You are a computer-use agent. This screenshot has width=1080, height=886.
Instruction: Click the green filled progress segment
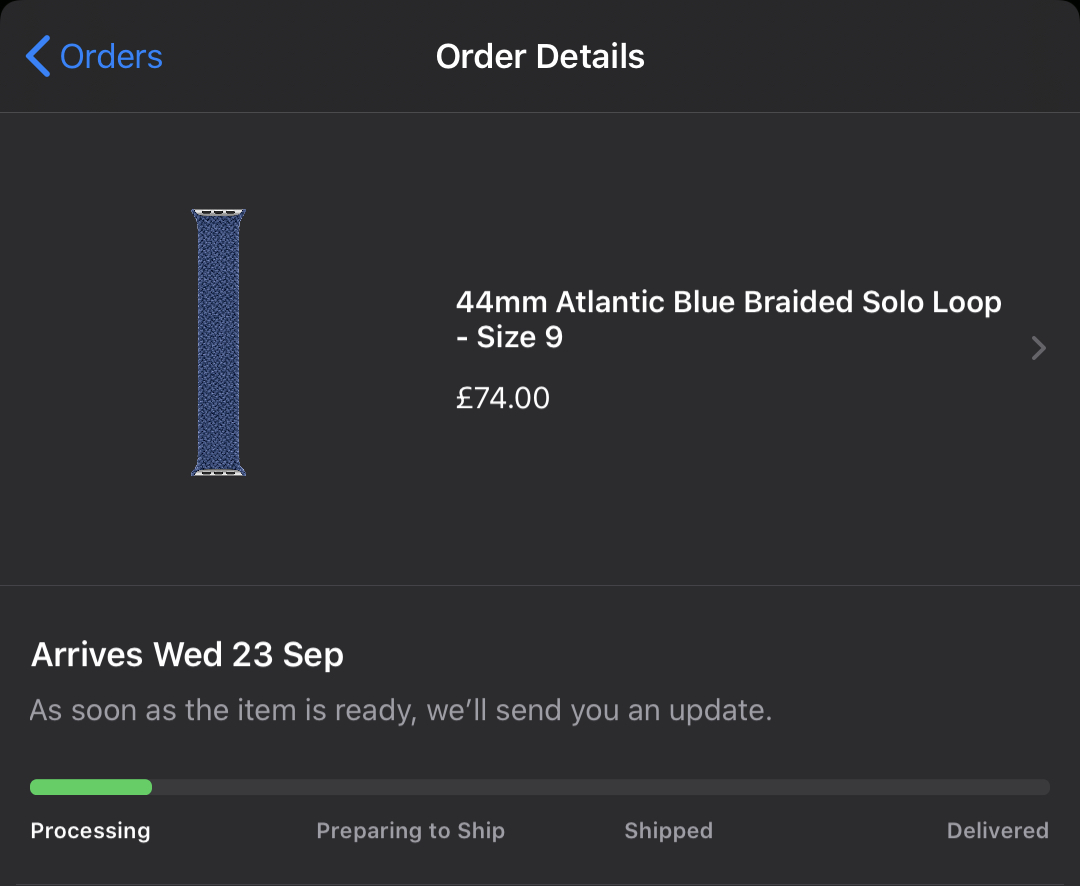pyautogui.click(x=91, y=787)
